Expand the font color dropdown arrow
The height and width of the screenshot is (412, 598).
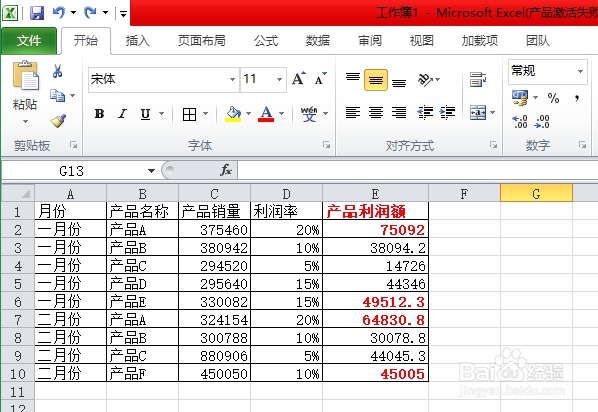tap(281, 114)
